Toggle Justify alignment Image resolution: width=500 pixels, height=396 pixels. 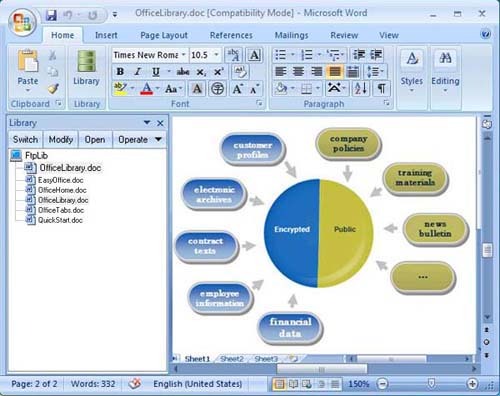(x=335, y=72)
